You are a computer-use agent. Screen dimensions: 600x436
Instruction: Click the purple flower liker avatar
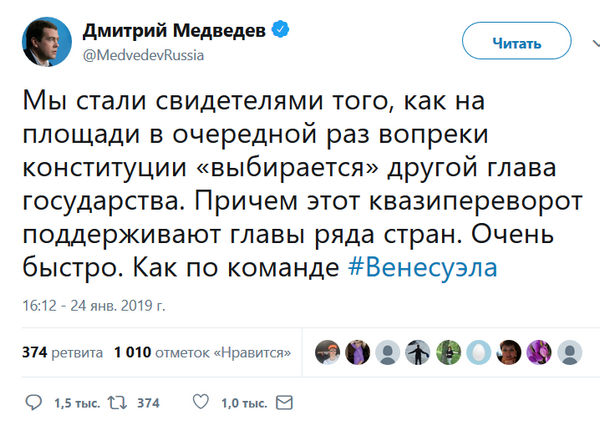(541, 352)
